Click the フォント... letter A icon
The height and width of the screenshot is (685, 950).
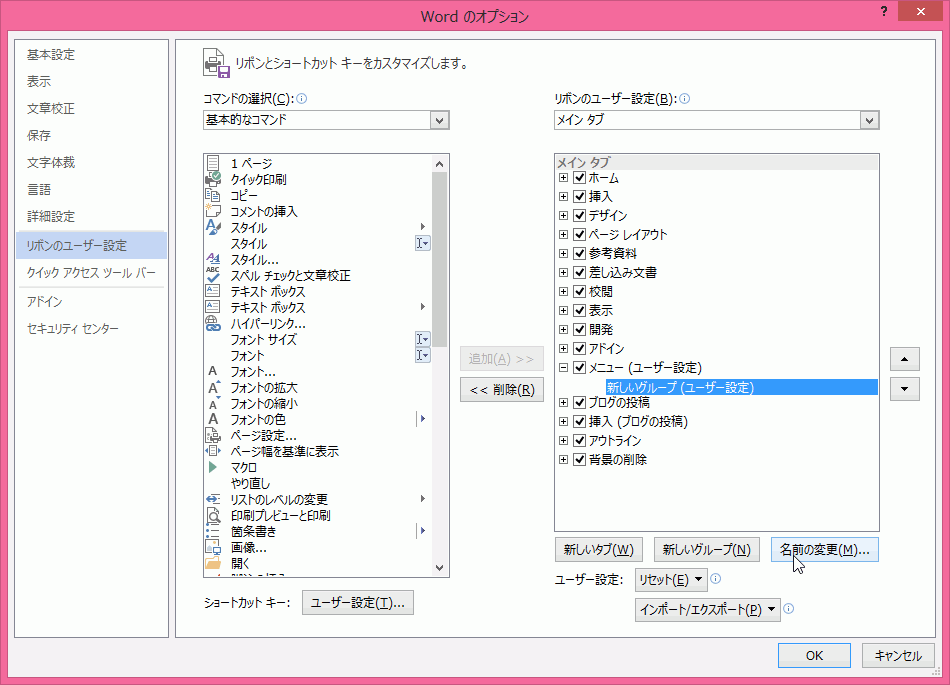point(213,371)
